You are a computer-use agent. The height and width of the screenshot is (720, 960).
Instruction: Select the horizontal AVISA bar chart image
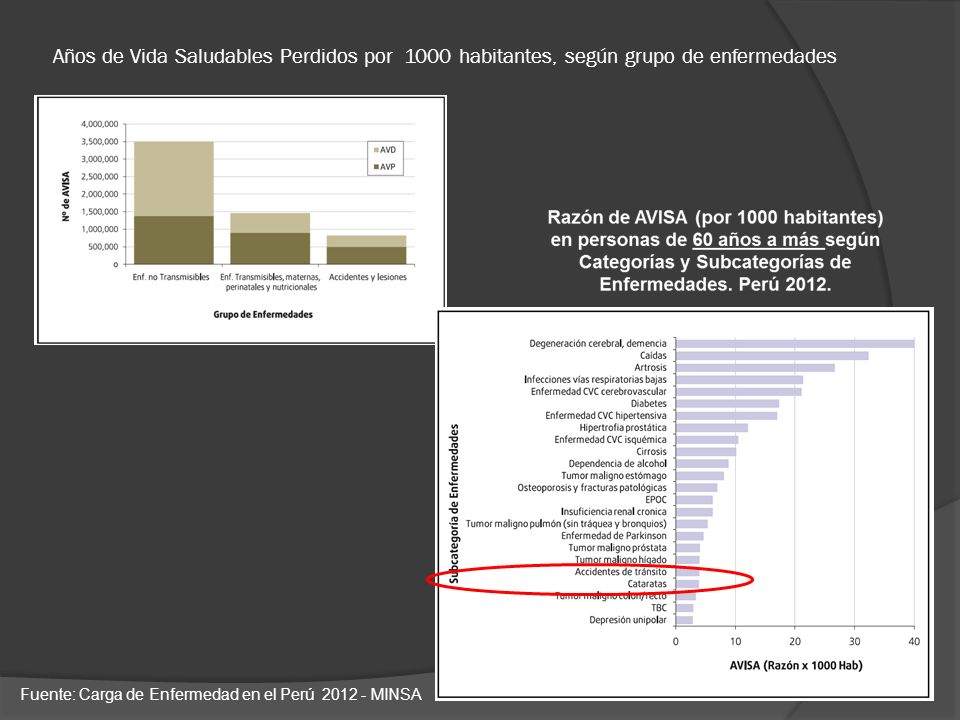coord(685,503)
